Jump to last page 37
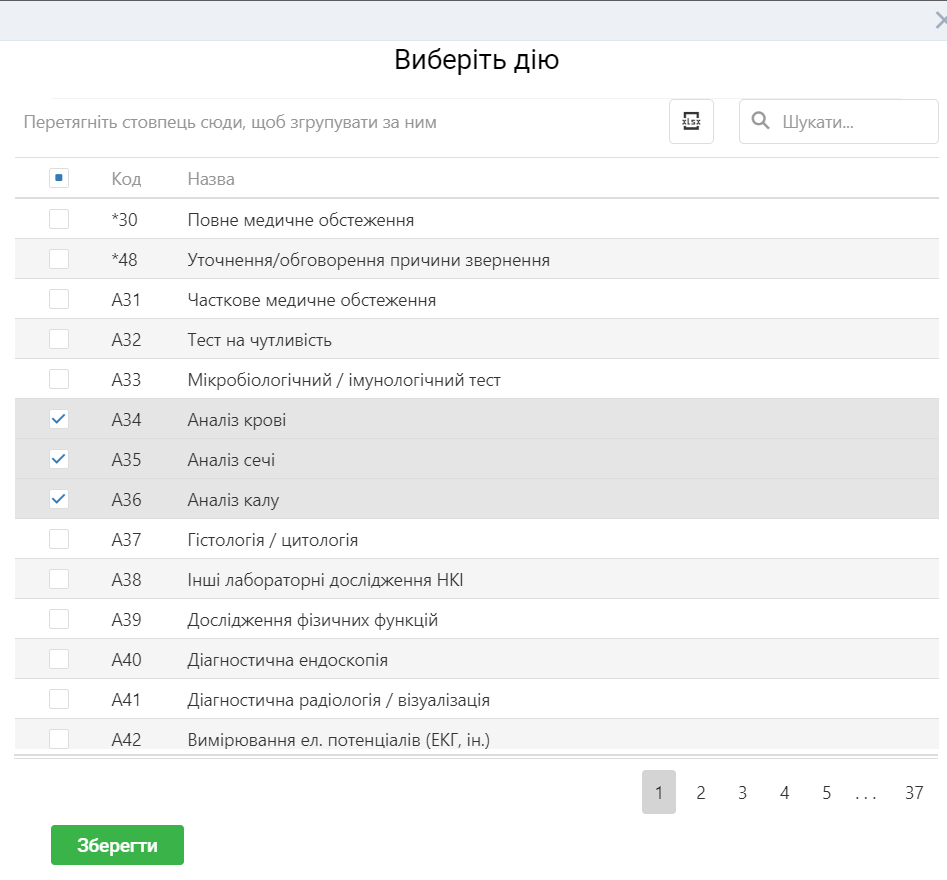 pyautogui.click(x=914, y=792)
